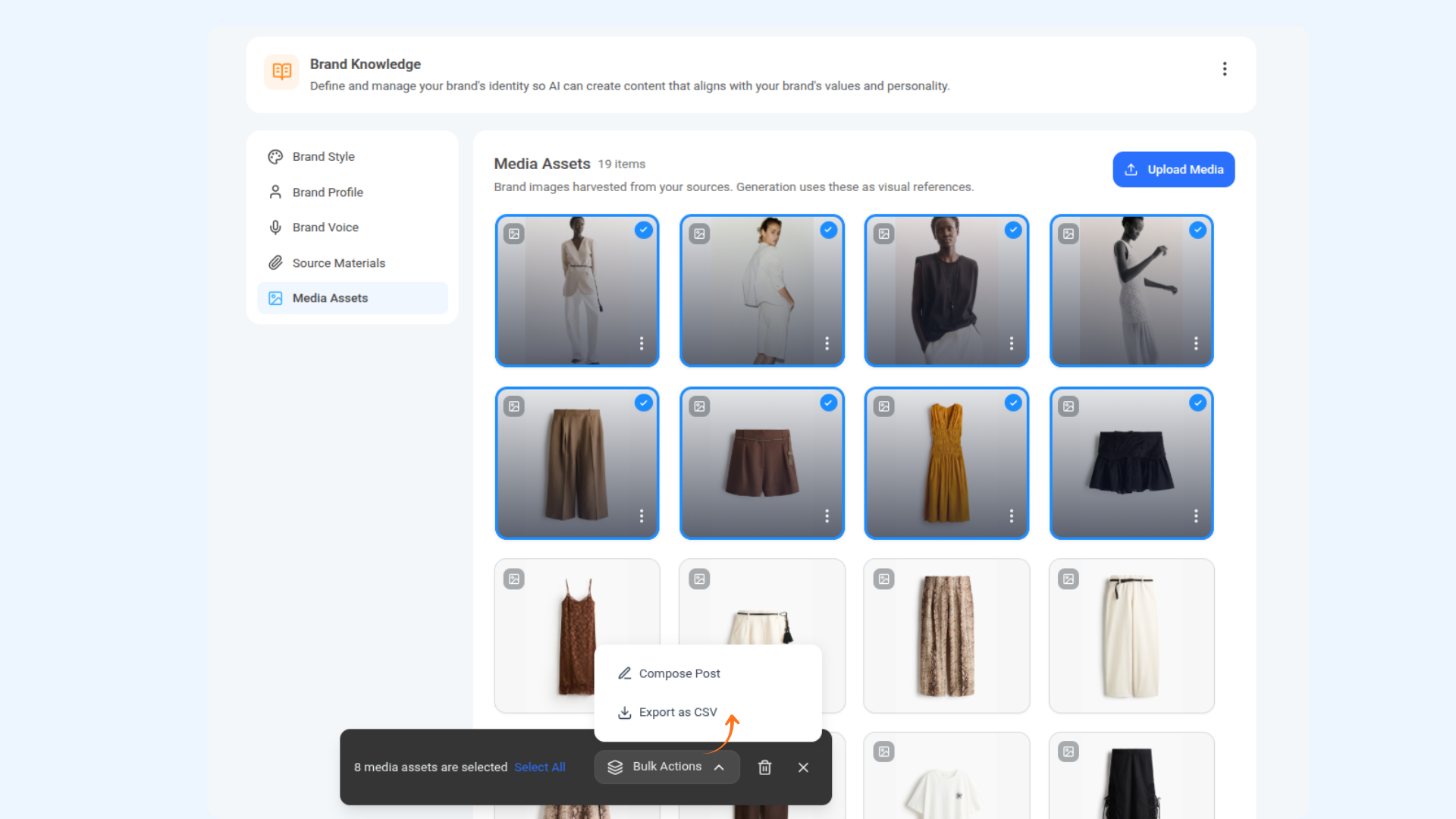The width and height of the screenshot is (1456, 819).
Task: Click image type icon on mustard dress card
Action: (x=884, y=406)
